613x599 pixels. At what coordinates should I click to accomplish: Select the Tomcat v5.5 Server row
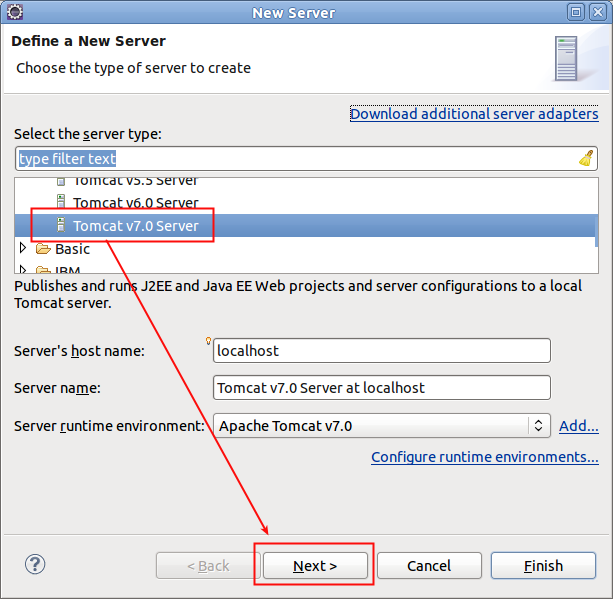pyautogui.click(x=306, y=182)
